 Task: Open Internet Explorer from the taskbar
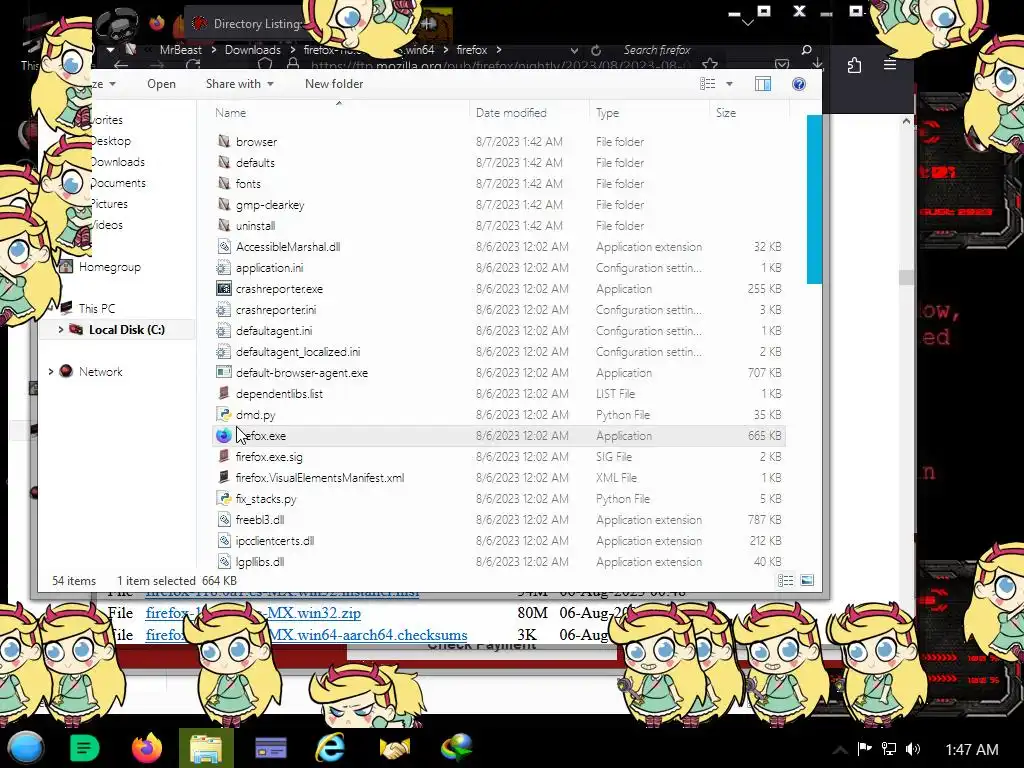pyautogui.click(x=330, y=748)
